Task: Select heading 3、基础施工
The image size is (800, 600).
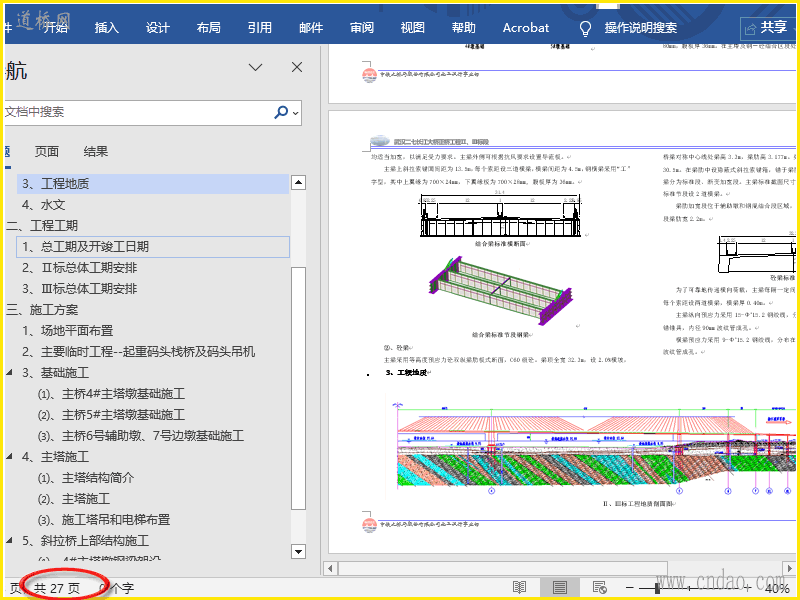Action: (55, 373)
